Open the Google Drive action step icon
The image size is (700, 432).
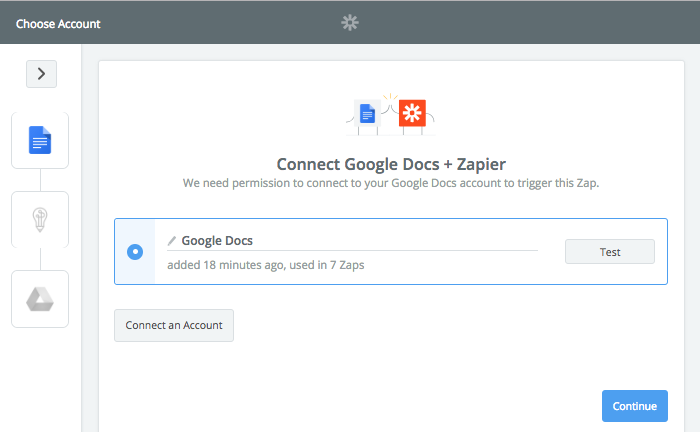[40, 299]
